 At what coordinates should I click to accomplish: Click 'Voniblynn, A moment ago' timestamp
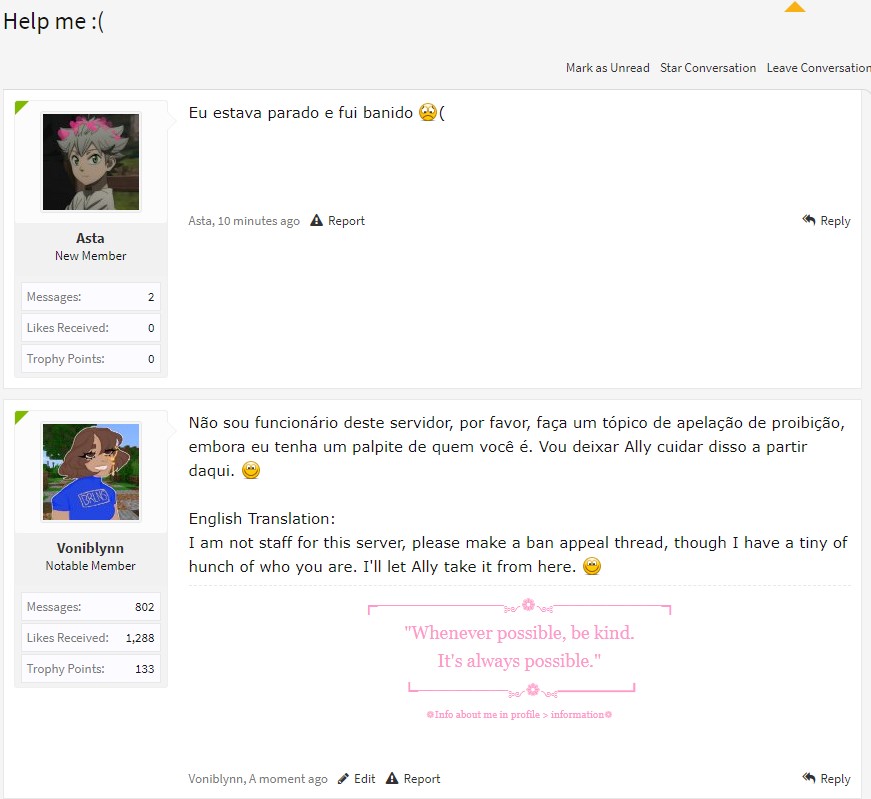(x=258, y=778)
